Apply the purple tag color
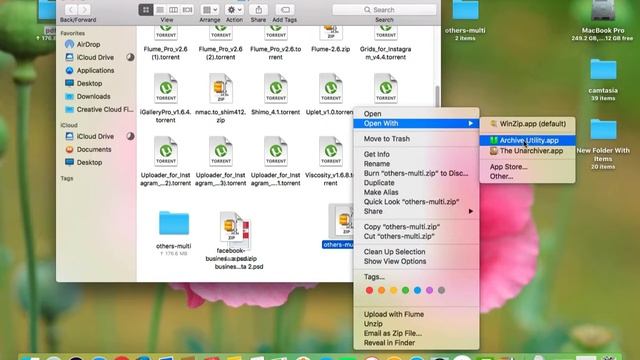Image resolution: width=640 pixels, height=360 pixels. pyautogui.click(x=429, y=290)
